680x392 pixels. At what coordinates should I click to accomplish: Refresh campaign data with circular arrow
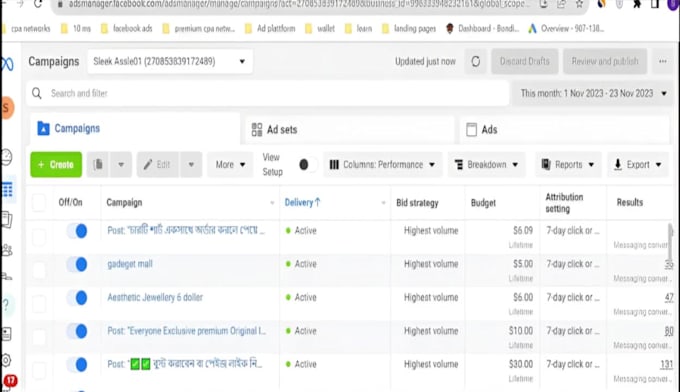click(476, 62)
